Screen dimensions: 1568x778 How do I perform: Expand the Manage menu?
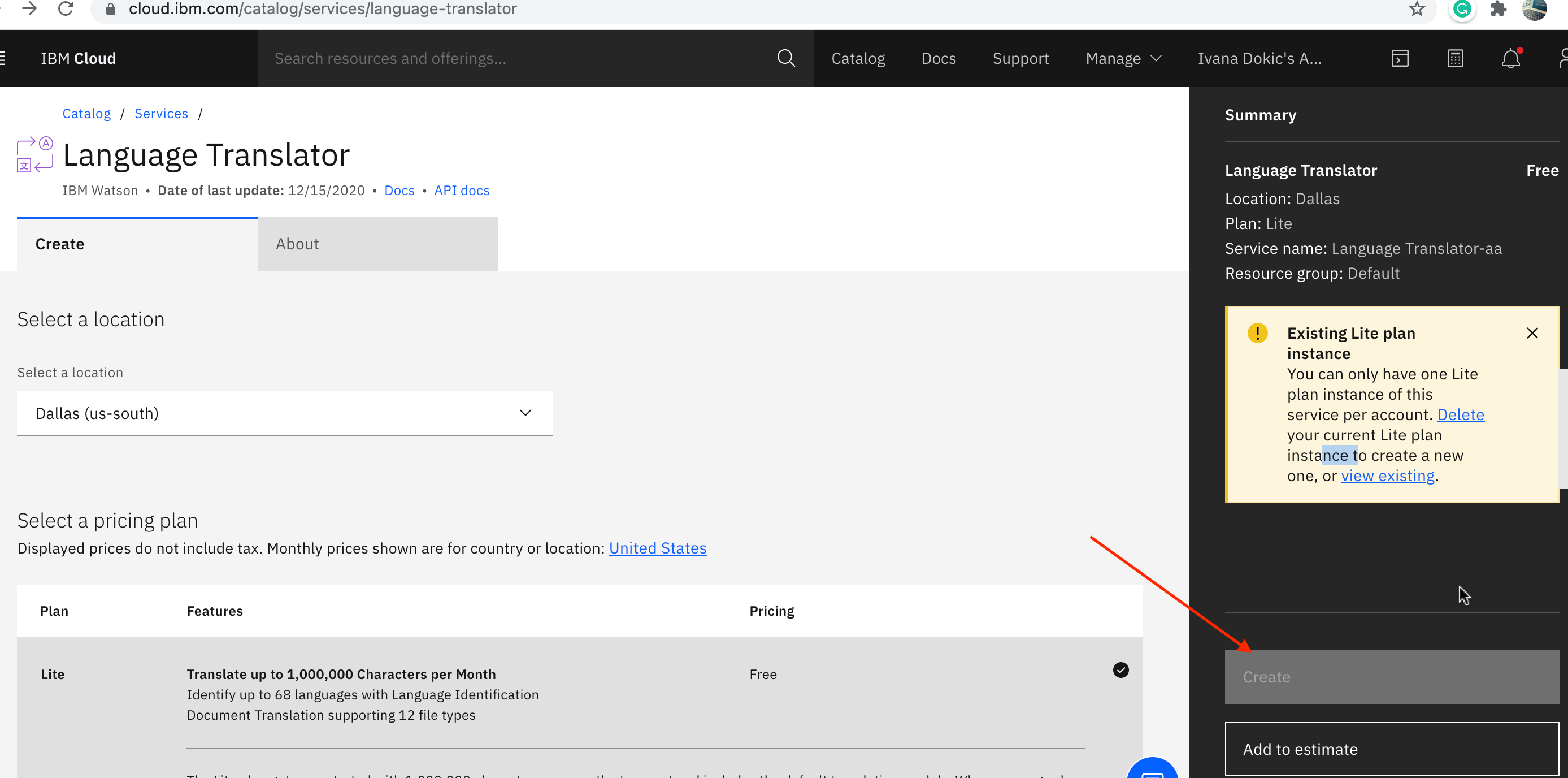[1123, 58]
